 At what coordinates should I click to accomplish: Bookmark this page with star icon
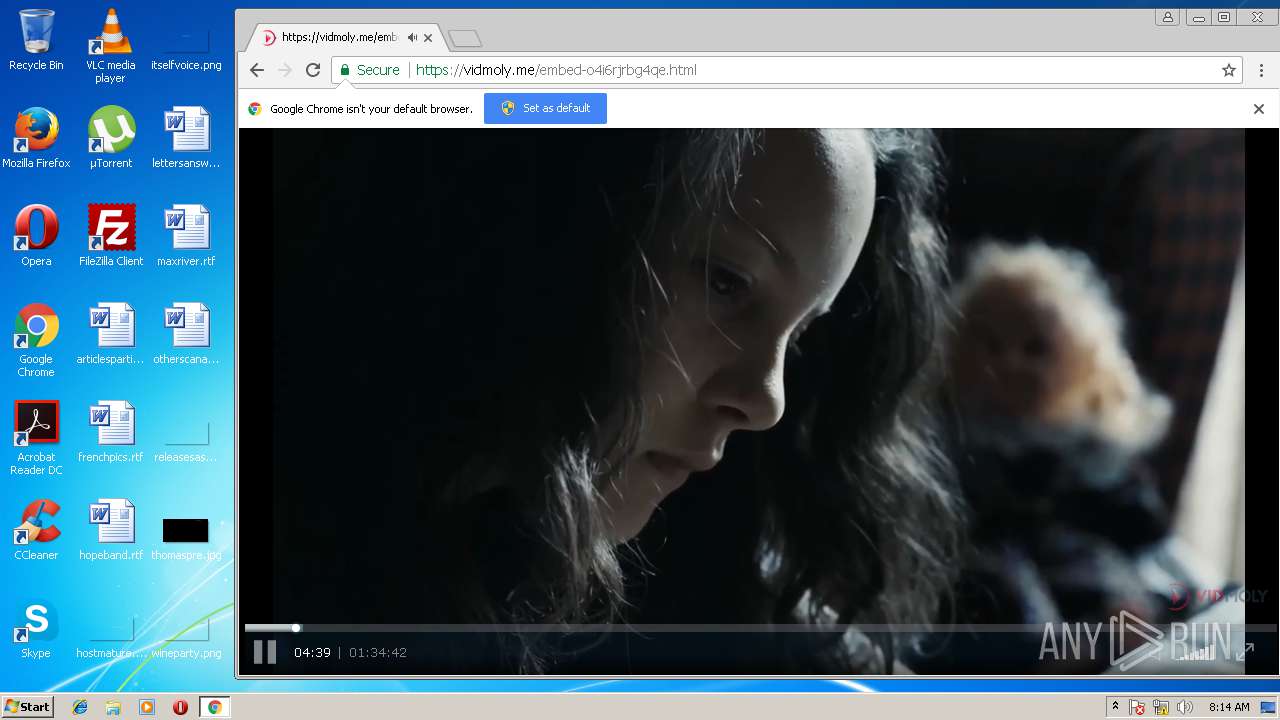coord(1229,70)
